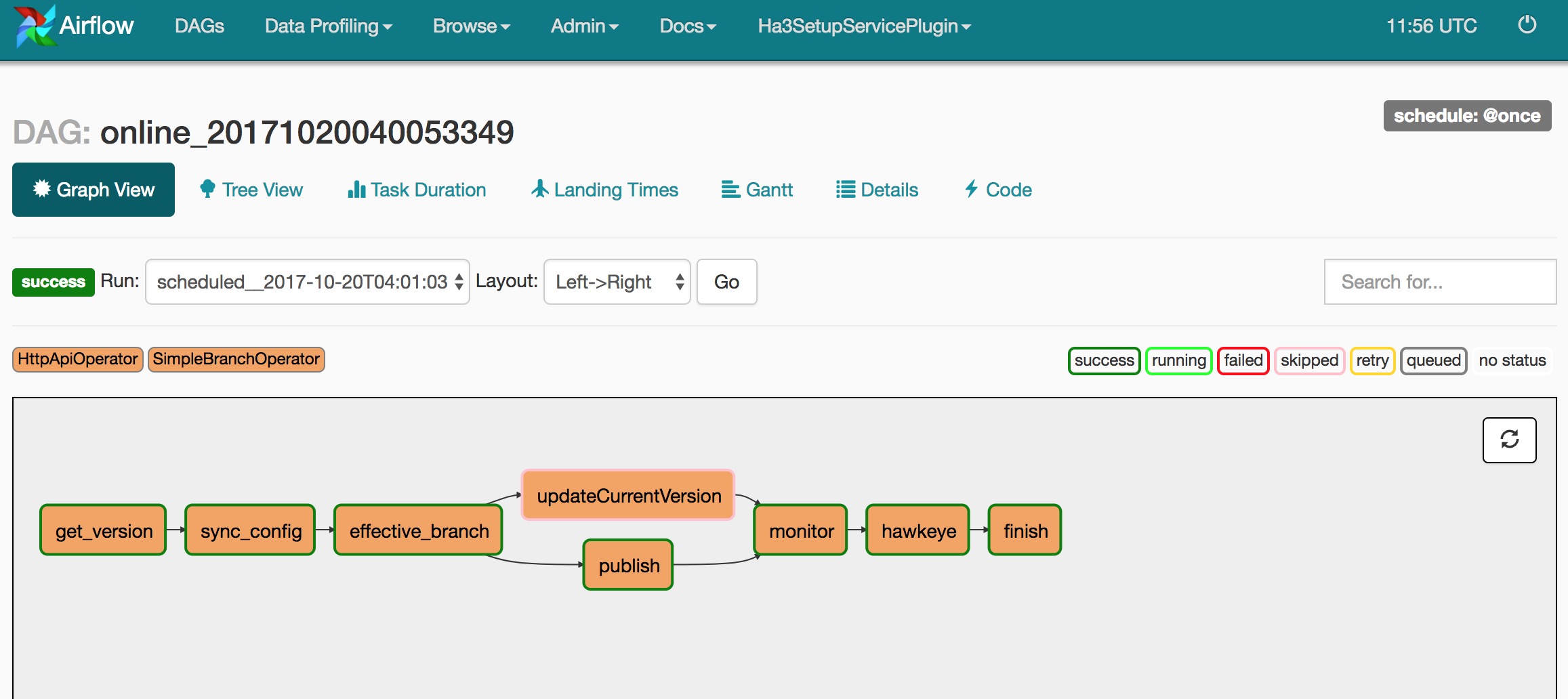The height and width of the screenshot is (699, 1568).
Task: Open the Run selection dropdown
Action: coord(307,282)
